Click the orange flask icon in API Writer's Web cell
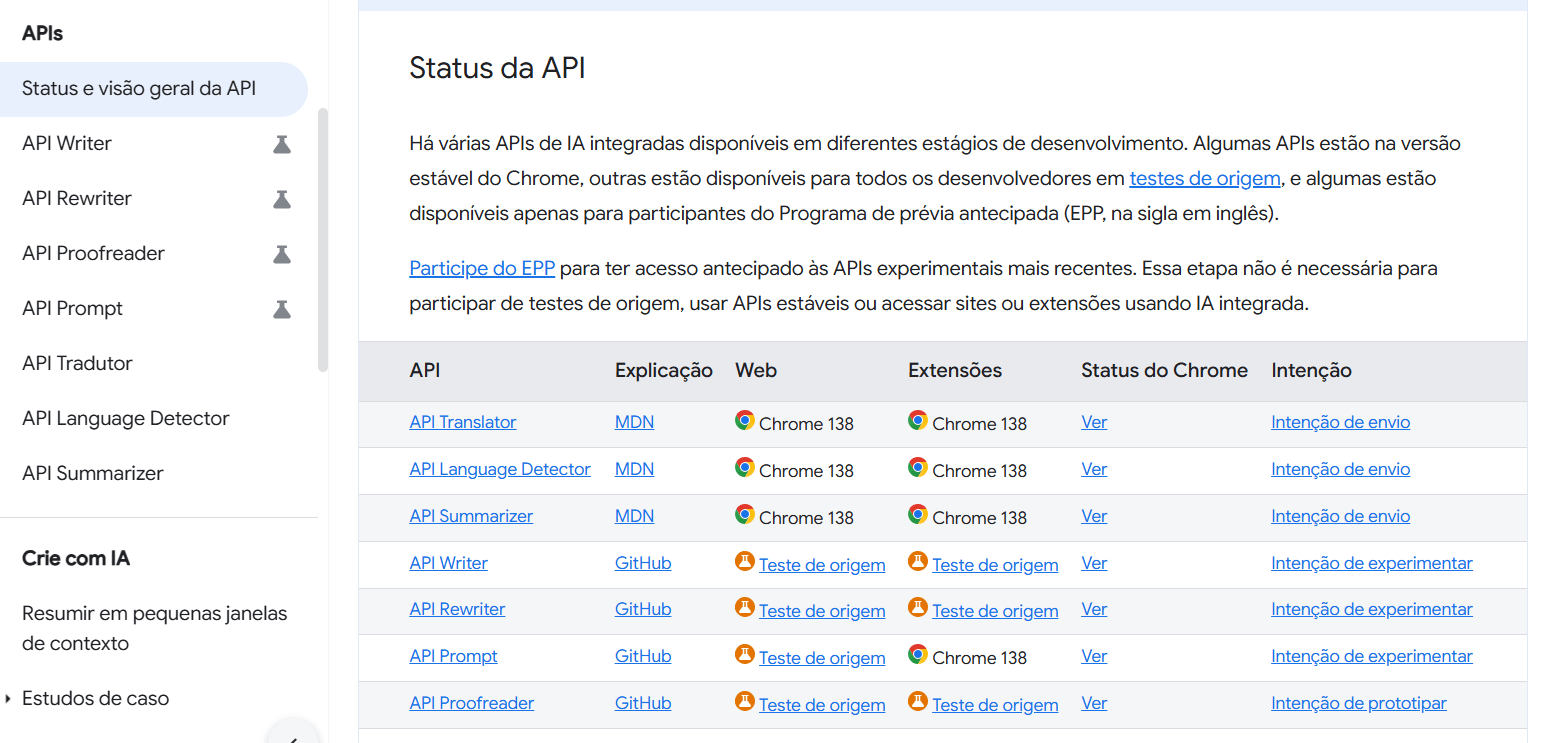The height and width of the screenshot is (743, 1549). click(745, 562)
